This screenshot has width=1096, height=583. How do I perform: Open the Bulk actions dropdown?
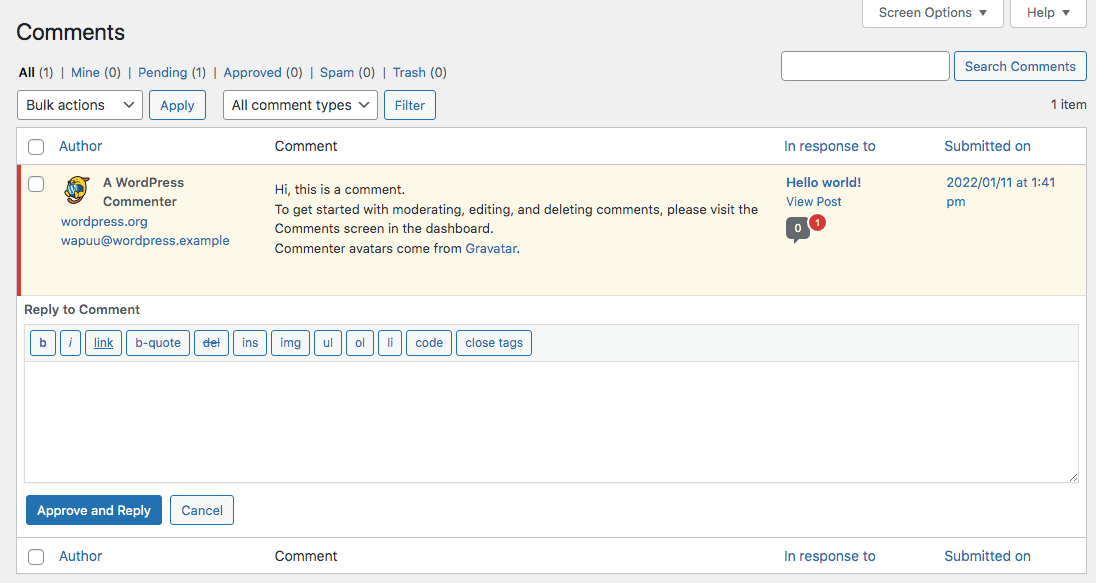tap(80, 105)
